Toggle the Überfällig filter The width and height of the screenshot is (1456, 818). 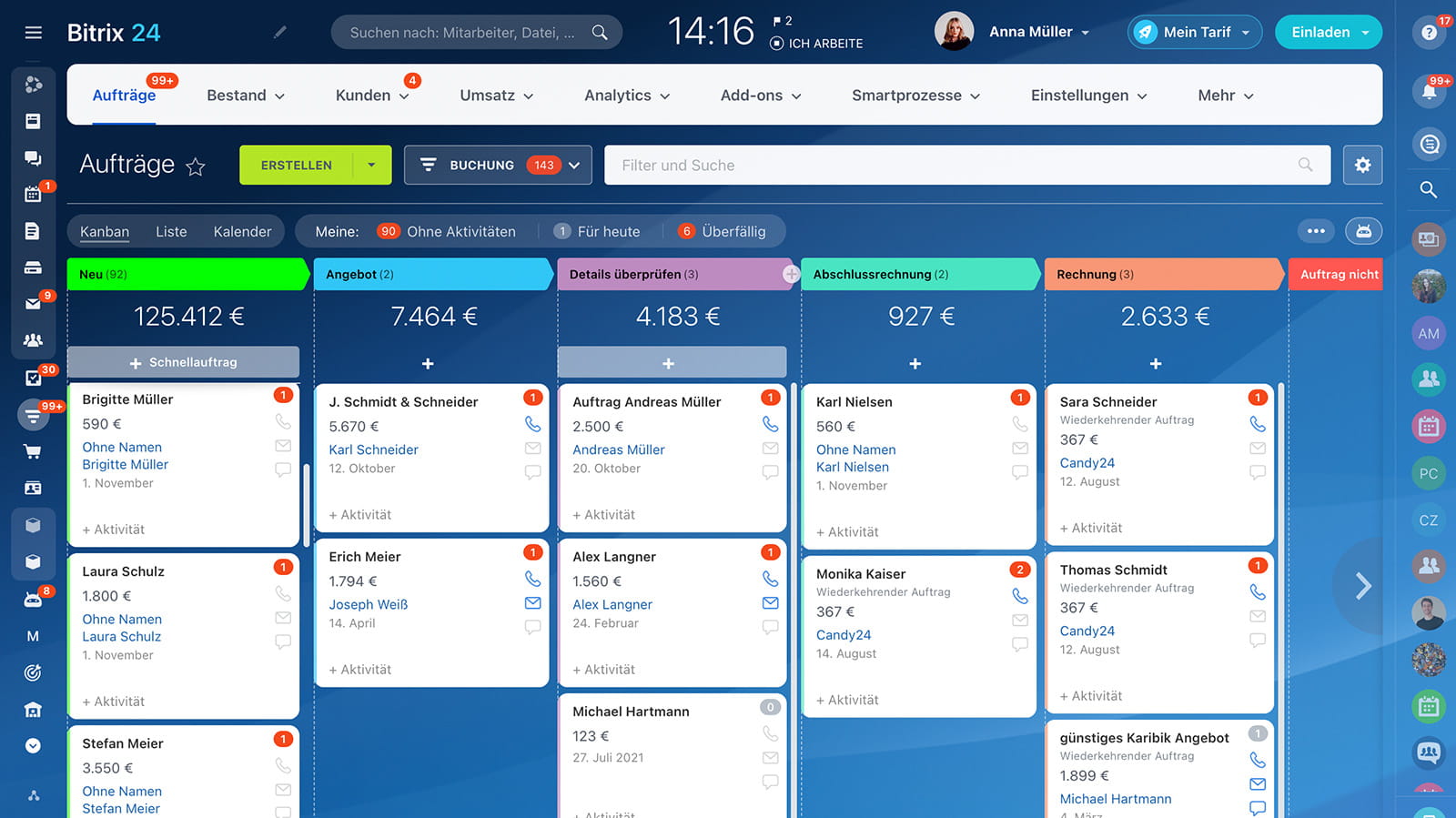point(723,231)
